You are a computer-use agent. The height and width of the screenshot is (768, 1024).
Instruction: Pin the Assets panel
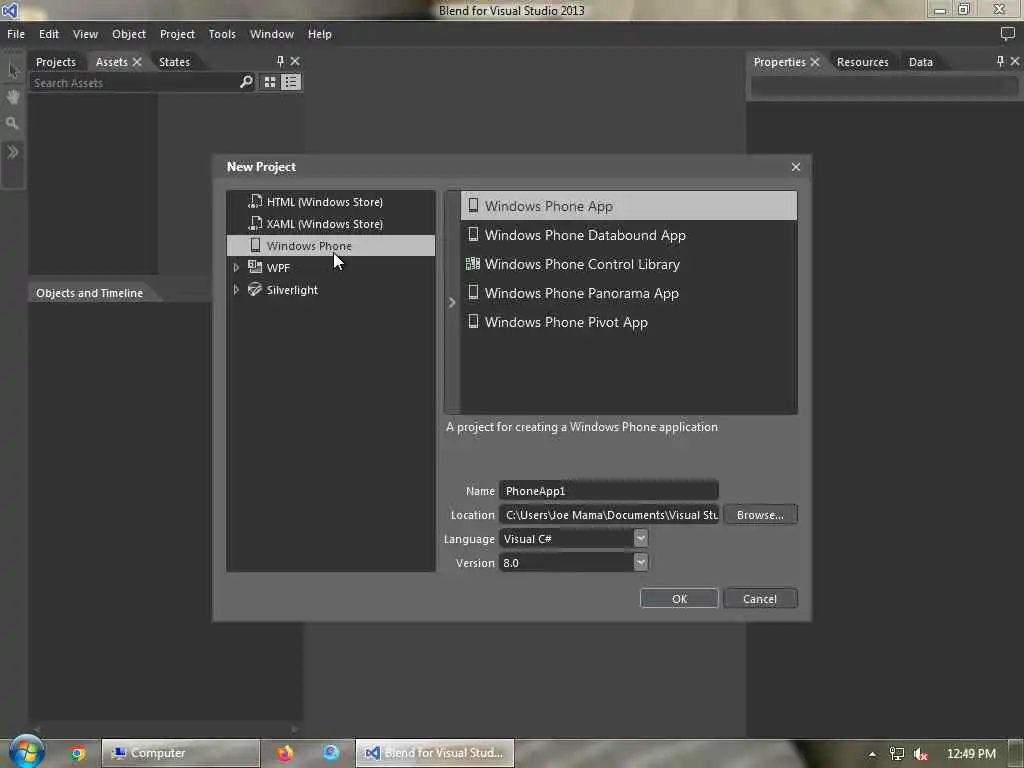click(x=280, y=61)
